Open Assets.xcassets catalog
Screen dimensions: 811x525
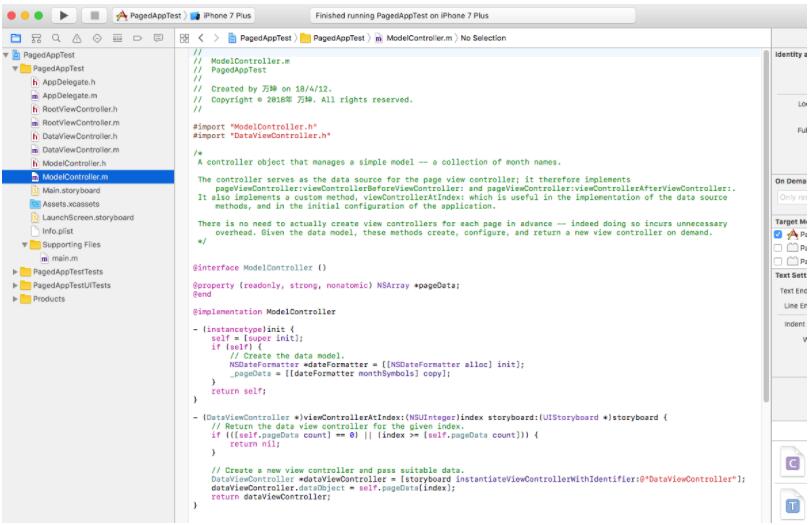tap(88, 204)
